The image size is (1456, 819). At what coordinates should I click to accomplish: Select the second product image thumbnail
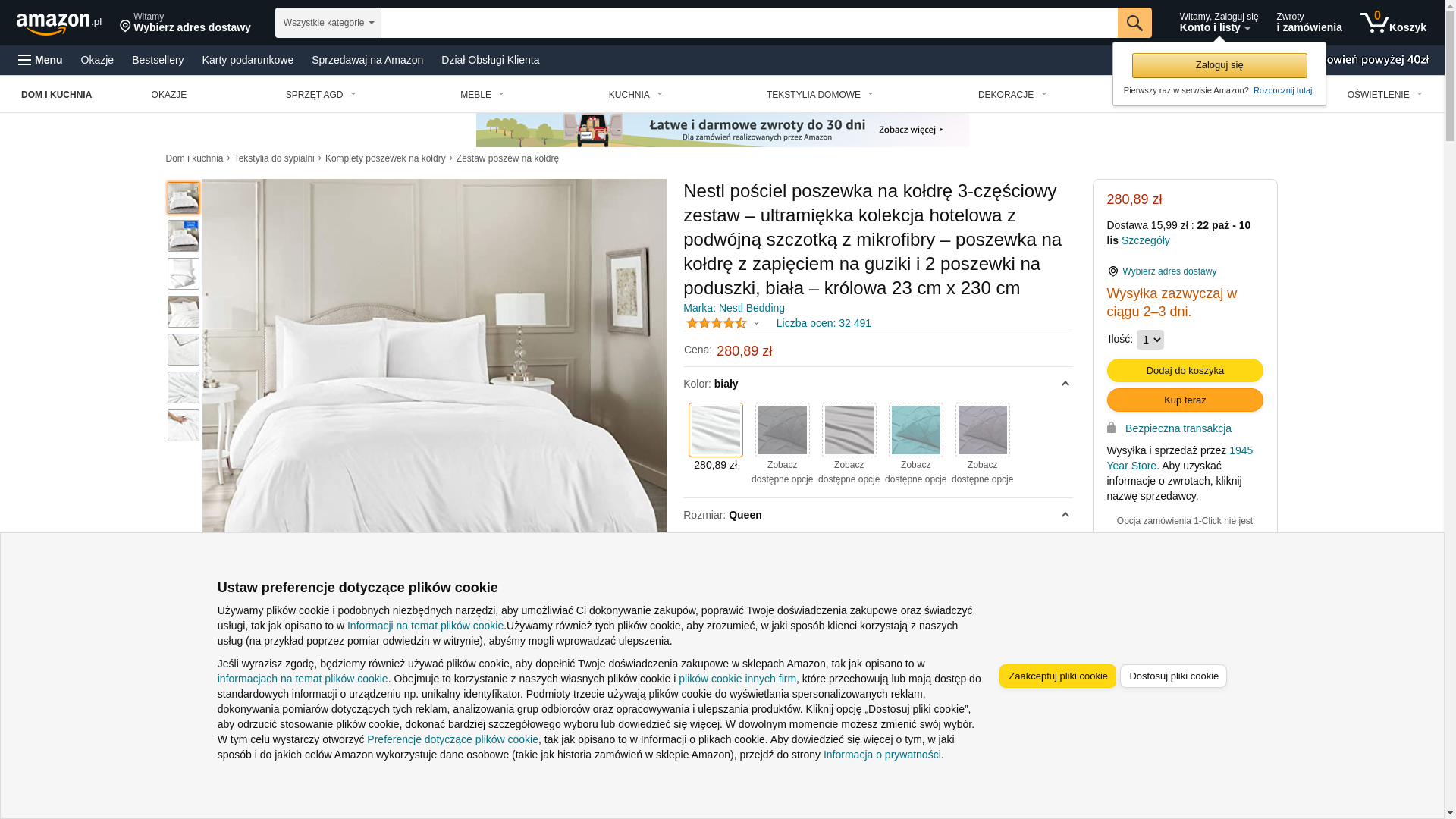pos(184,236)
